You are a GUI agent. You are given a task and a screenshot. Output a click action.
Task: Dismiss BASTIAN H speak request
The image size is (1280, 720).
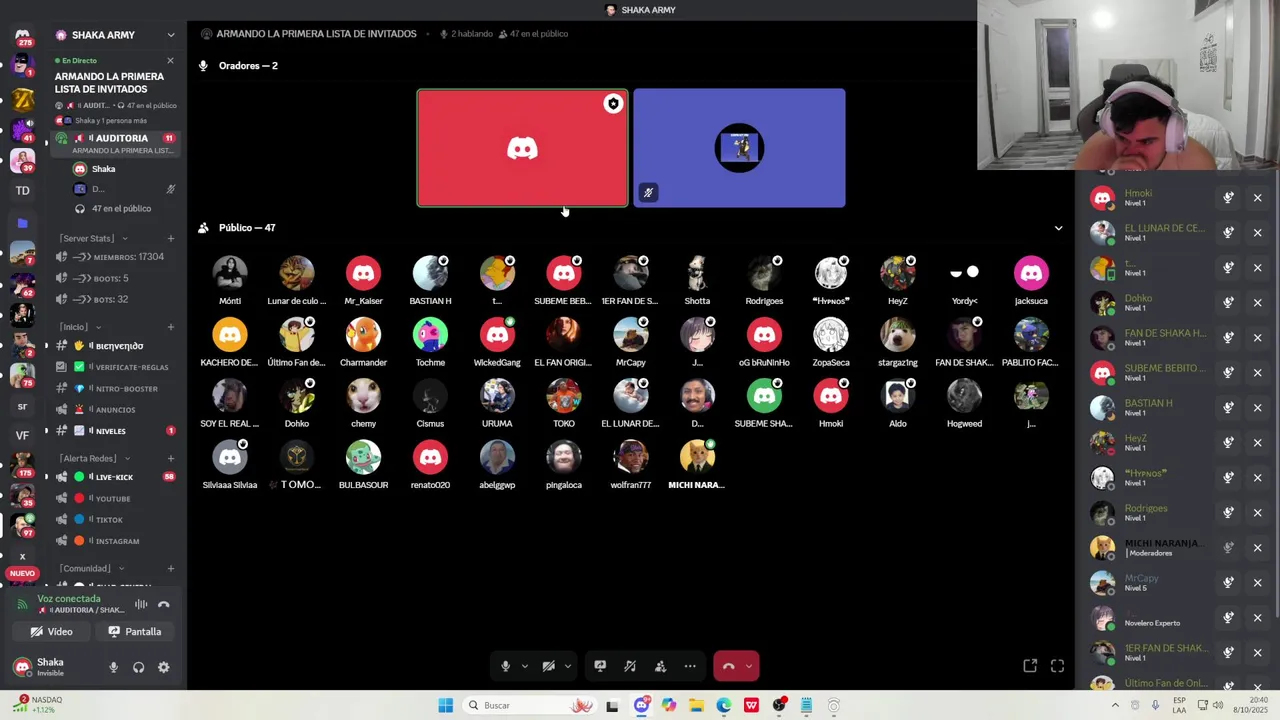[x=1258, y=408]
